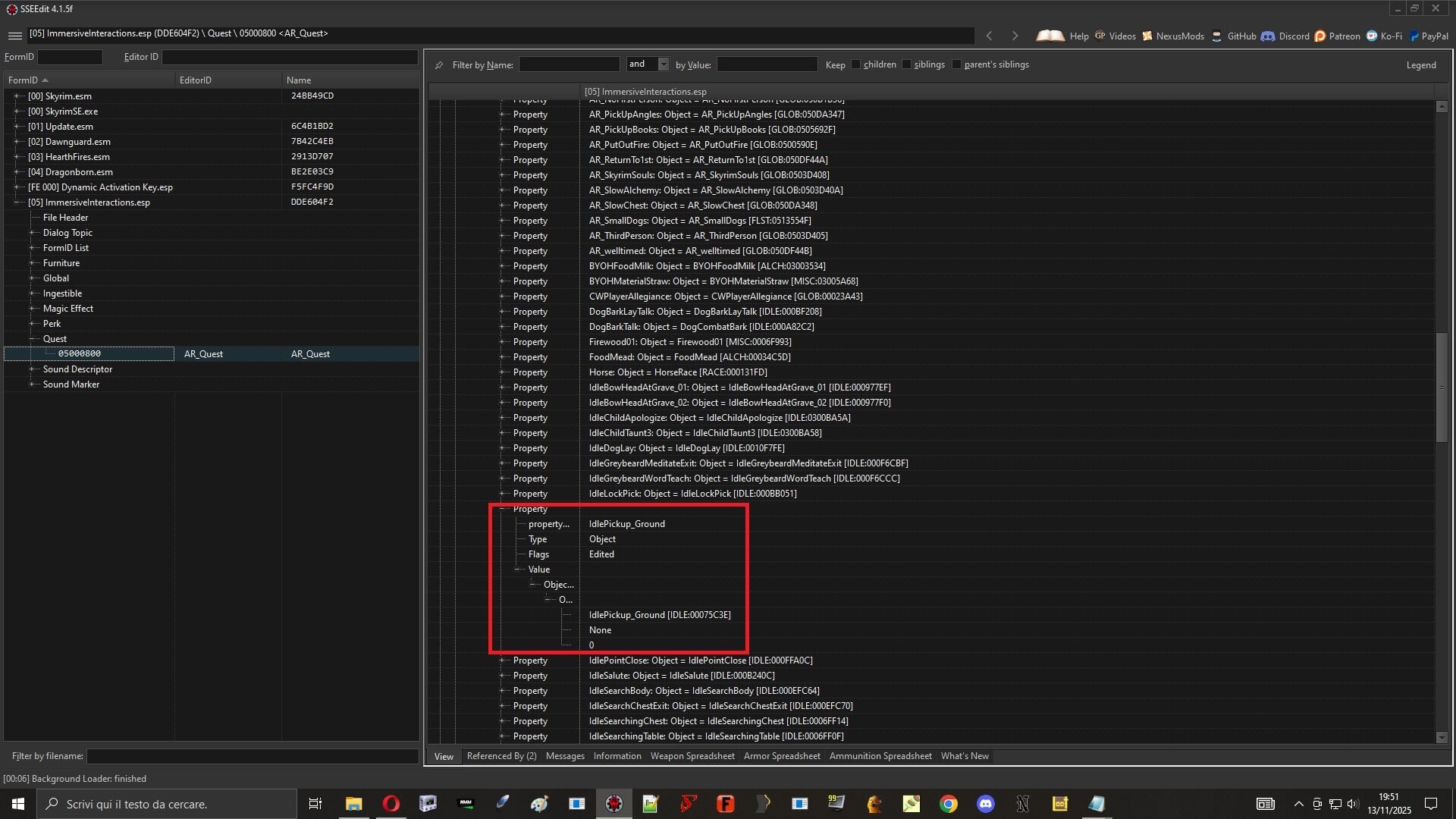This screenshot has height=819, width=1456.
Task: Click the ImmersiveInteractions.esp column header
Action: tap(1007, 92)
